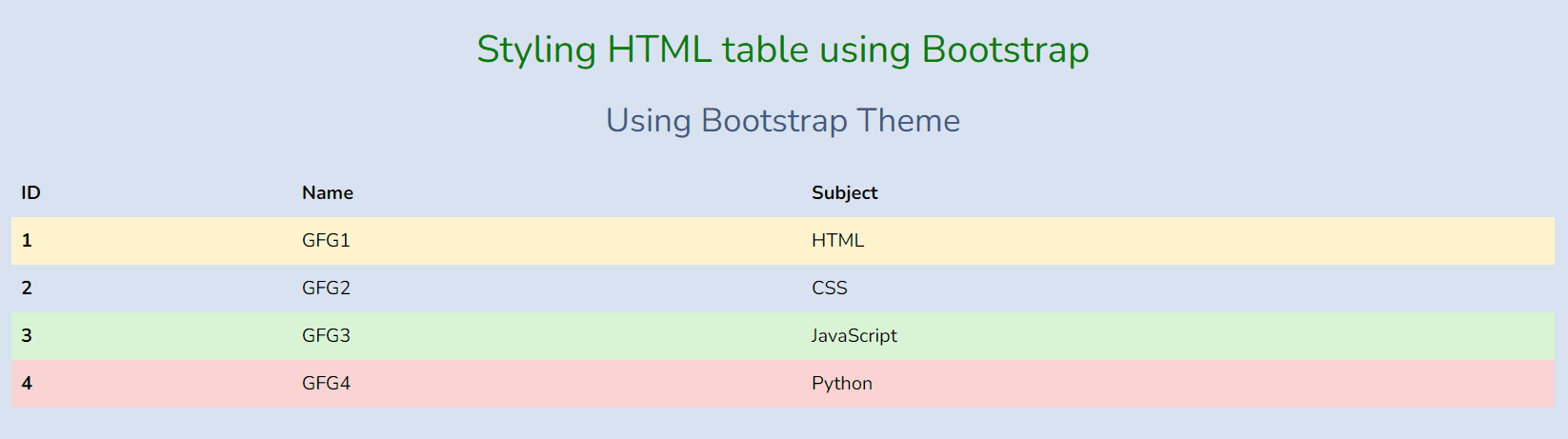Click the Python subject cell
Image resolution: width=1568 pixels, height=439 pixels.
(x=1178, y=384)
